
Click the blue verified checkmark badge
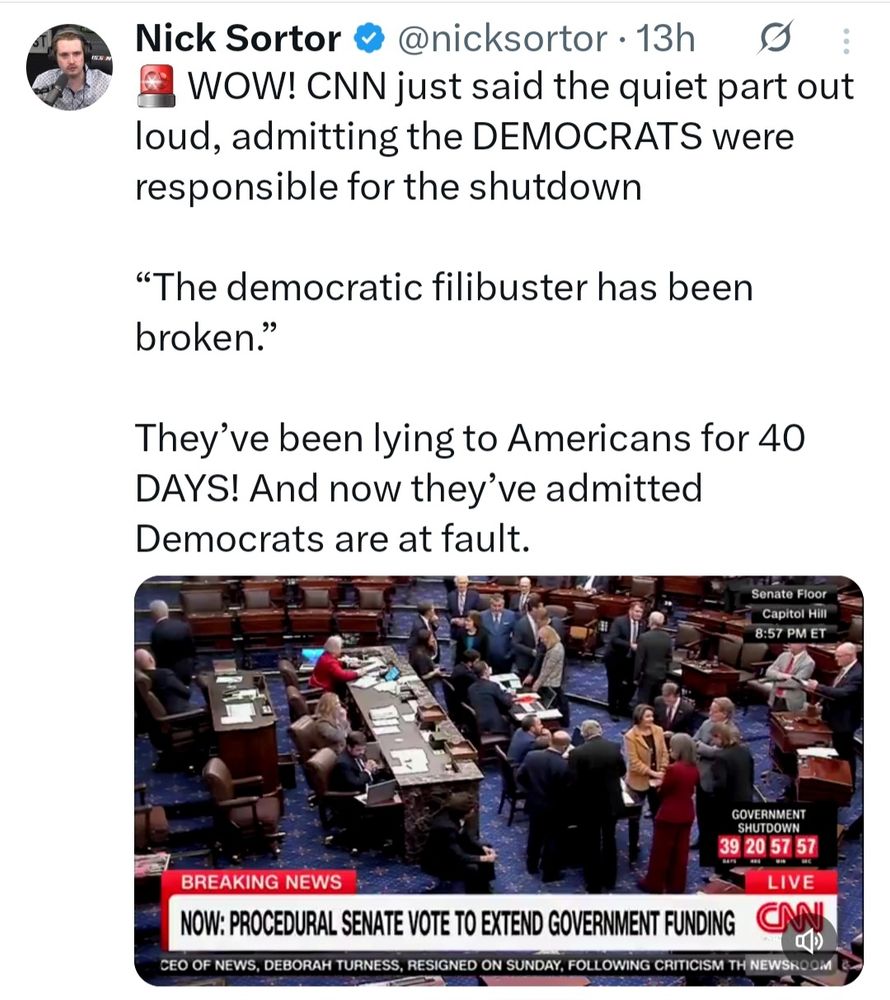click(x=370, y=38)
